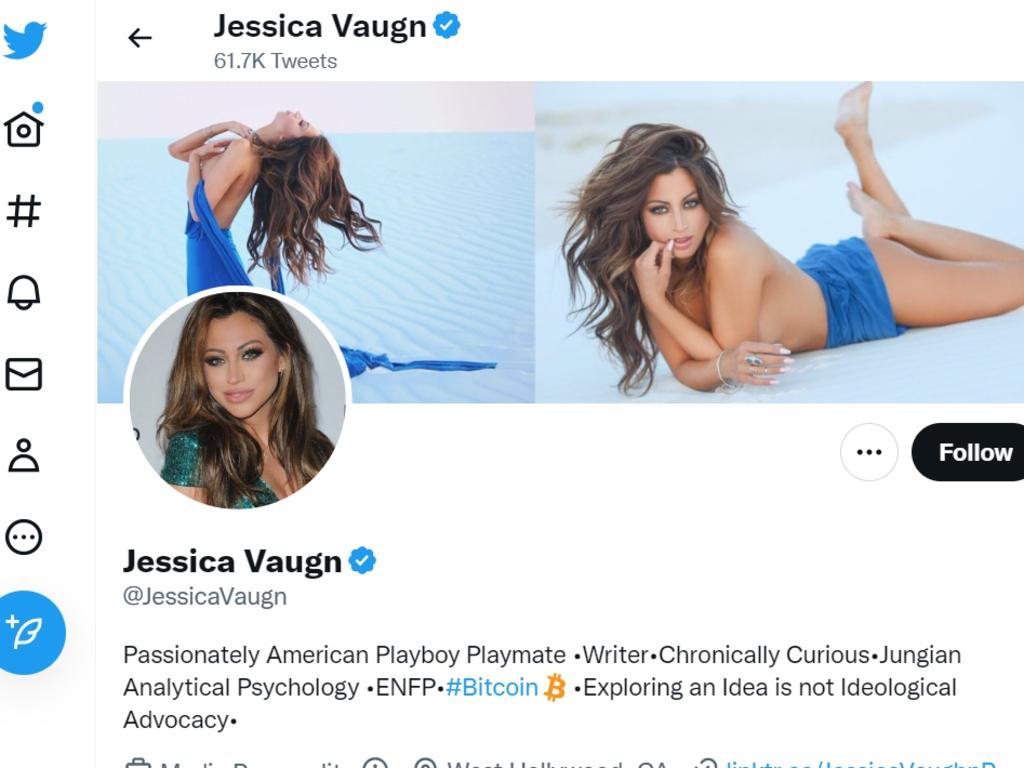Screen dimensions: 1024x768
Task: Go back with the left arrow
Action: tap(140, 38)
